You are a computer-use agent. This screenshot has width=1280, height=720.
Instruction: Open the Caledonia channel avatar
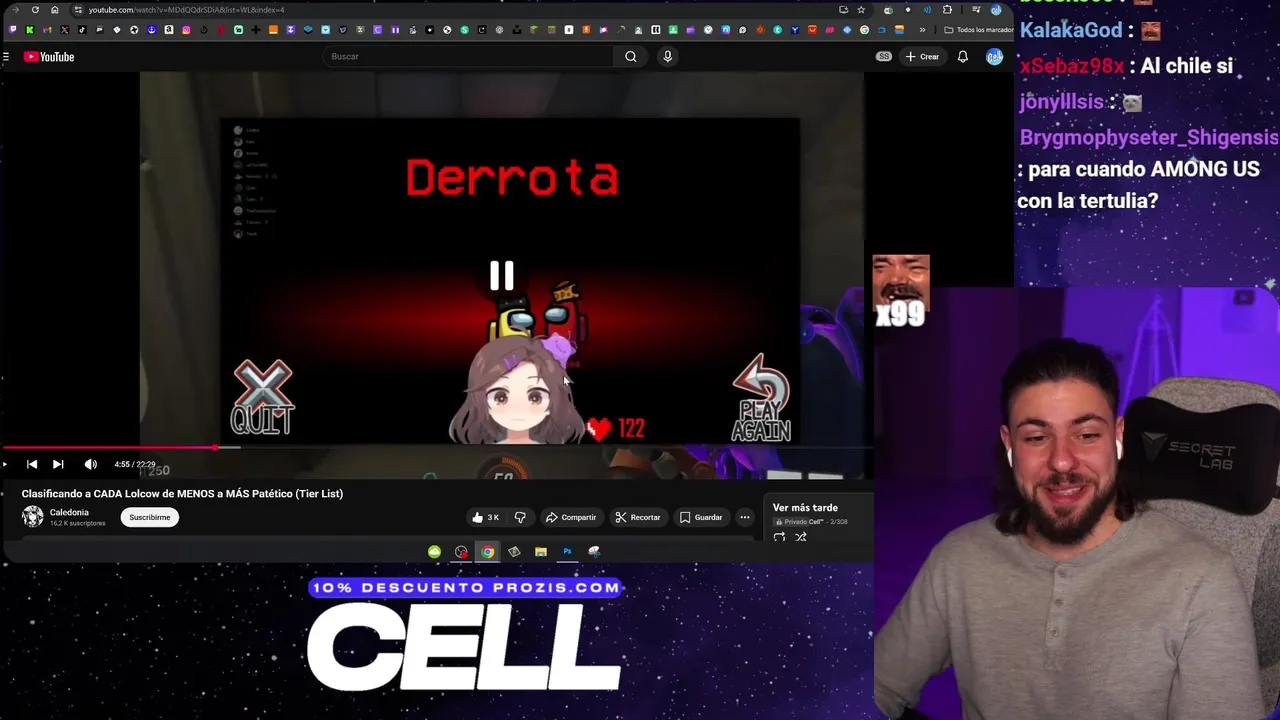pyautogui.click(x=33, y=516)
